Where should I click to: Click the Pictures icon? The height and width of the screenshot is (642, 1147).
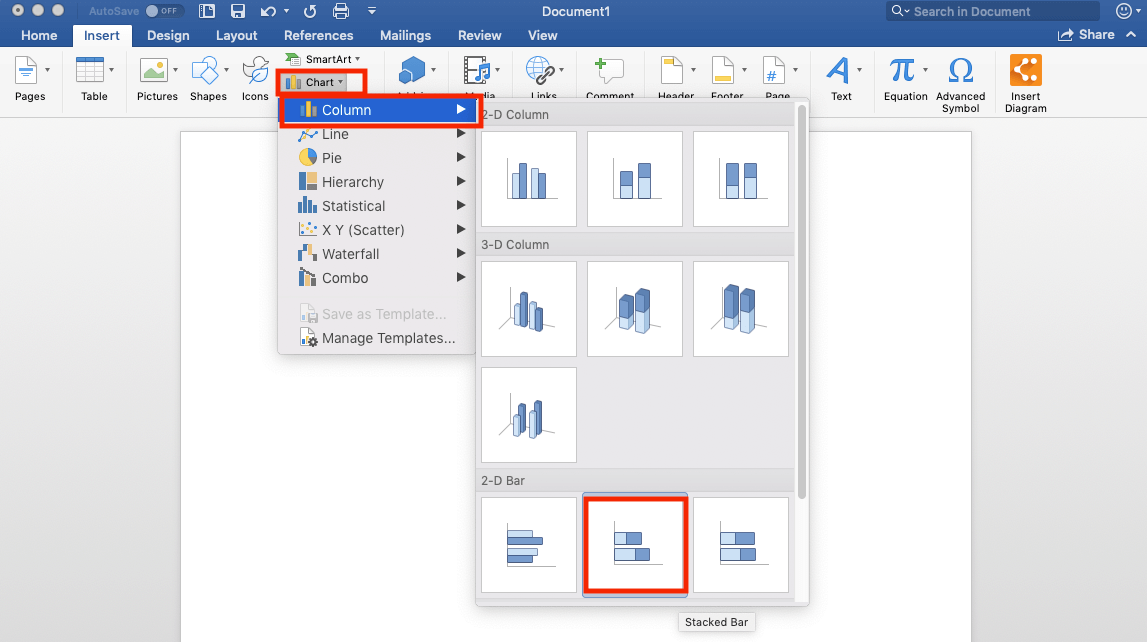154,71
